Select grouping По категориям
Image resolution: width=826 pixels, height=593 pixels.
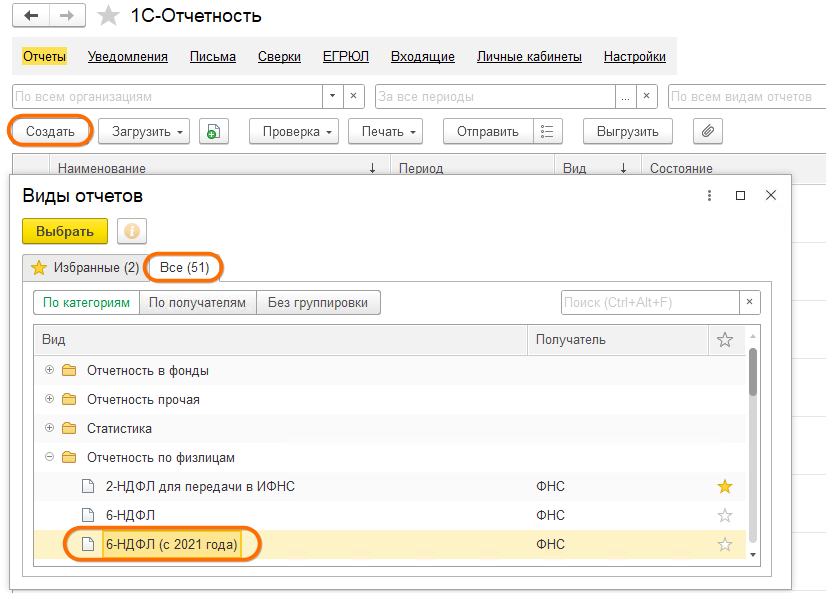[x=86, y=303]
